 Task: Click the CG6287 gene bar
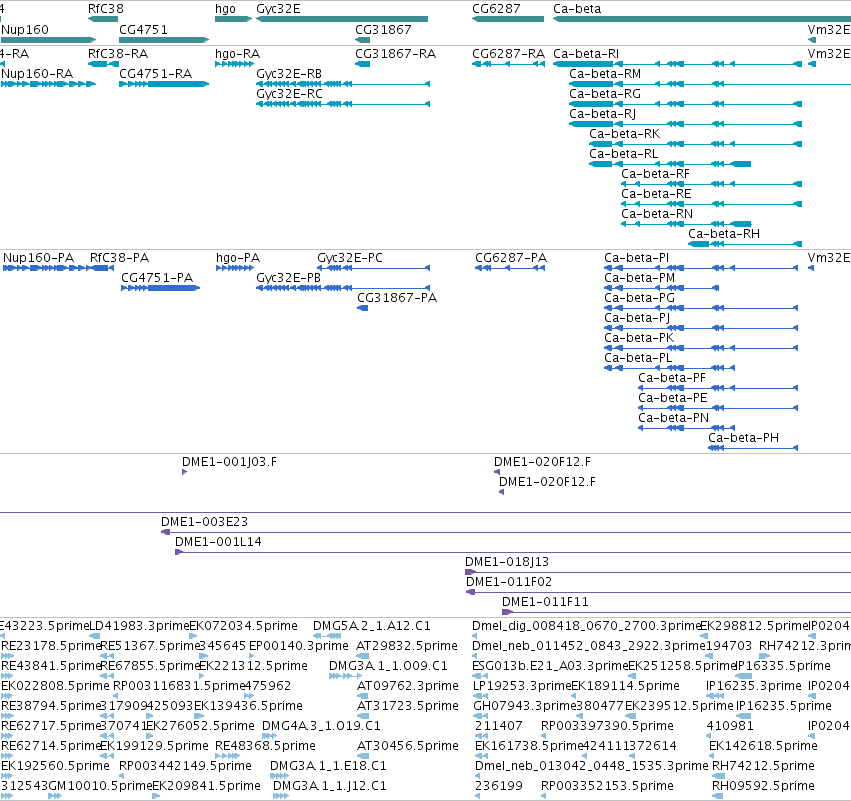point(508,19)
